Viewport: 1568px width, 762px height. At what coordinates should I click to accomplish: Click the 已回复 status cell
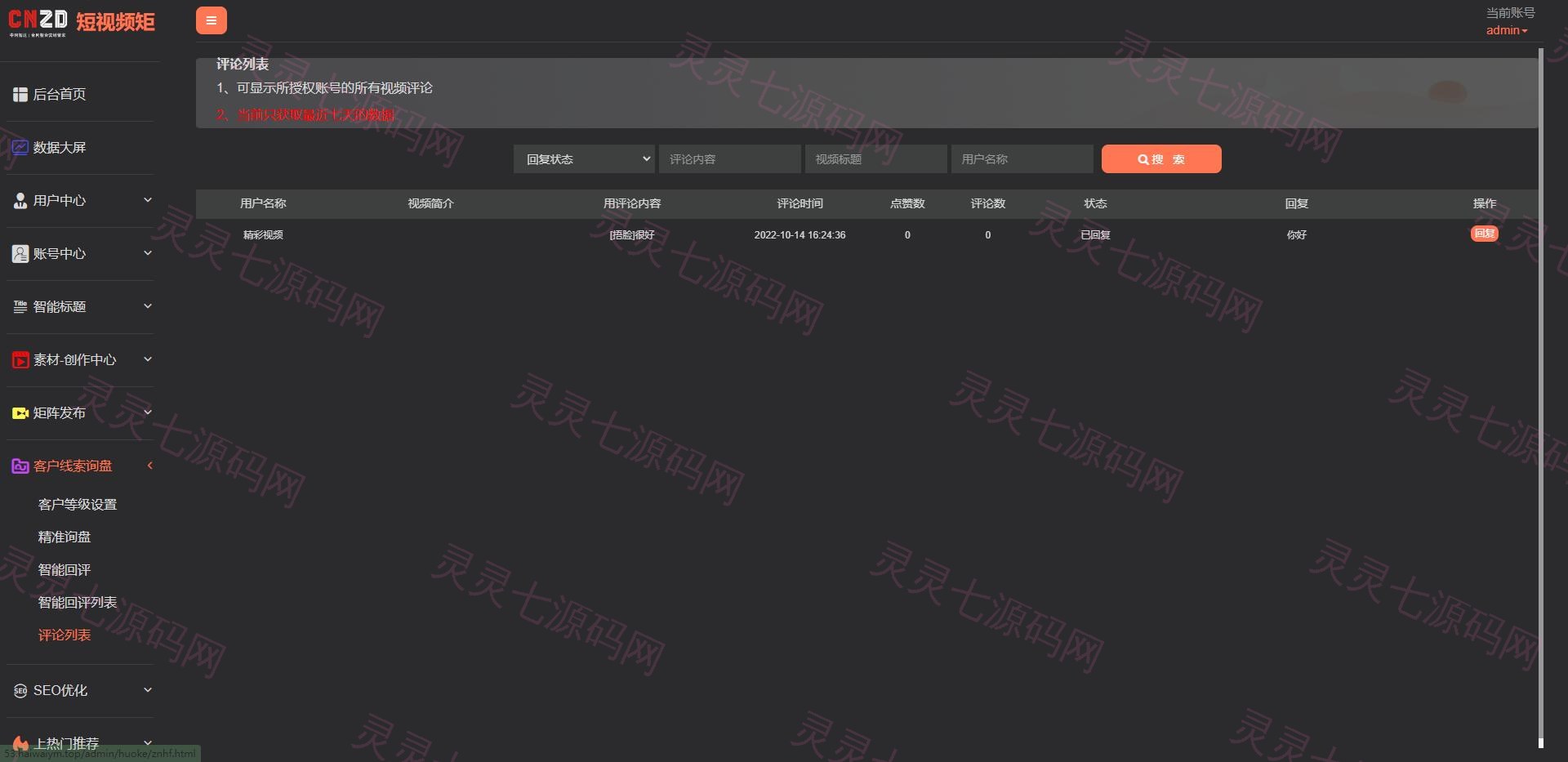[1095, 235]
